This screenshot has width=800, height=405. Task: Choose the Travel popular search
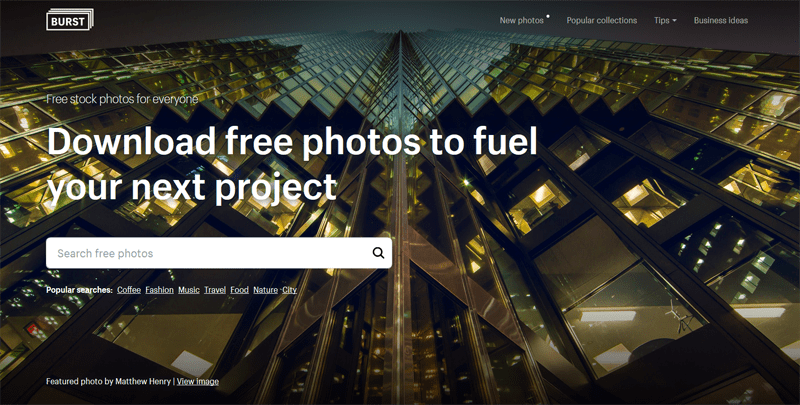(215, 290)
